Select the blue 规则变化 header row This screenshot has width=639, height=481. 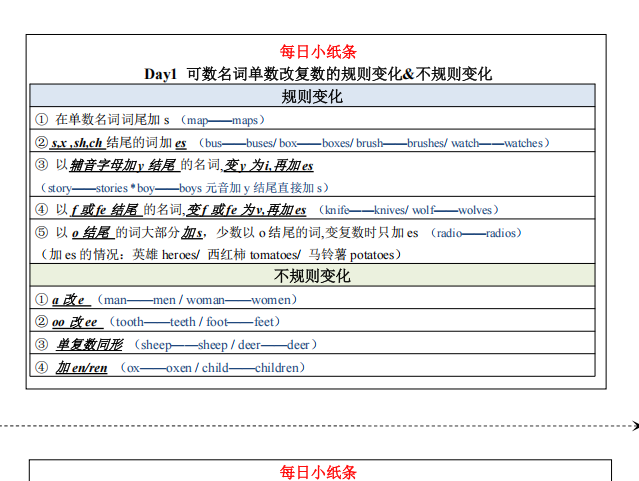tap(312, 97)
